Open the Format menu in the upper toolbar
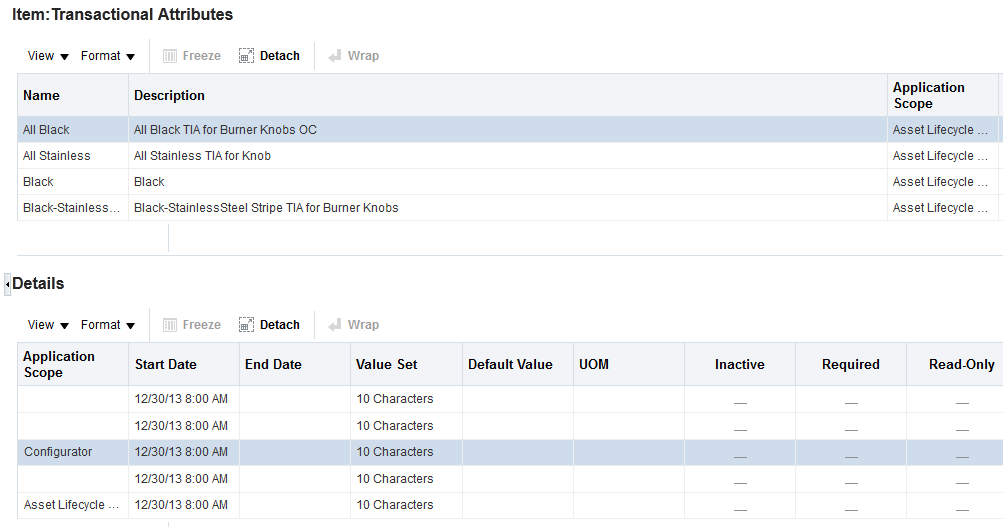Viewport: 1003px width, 527px height. (x=108, y=56)
